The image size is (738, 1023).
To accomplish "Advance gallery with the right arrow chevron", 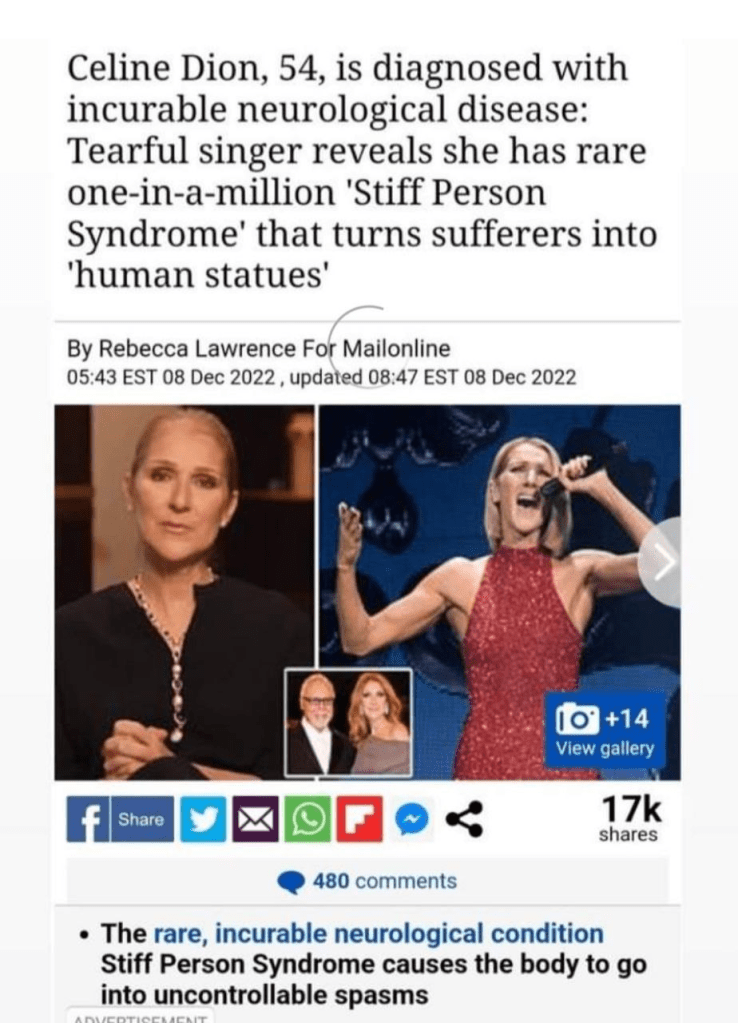I will (660, 563).
